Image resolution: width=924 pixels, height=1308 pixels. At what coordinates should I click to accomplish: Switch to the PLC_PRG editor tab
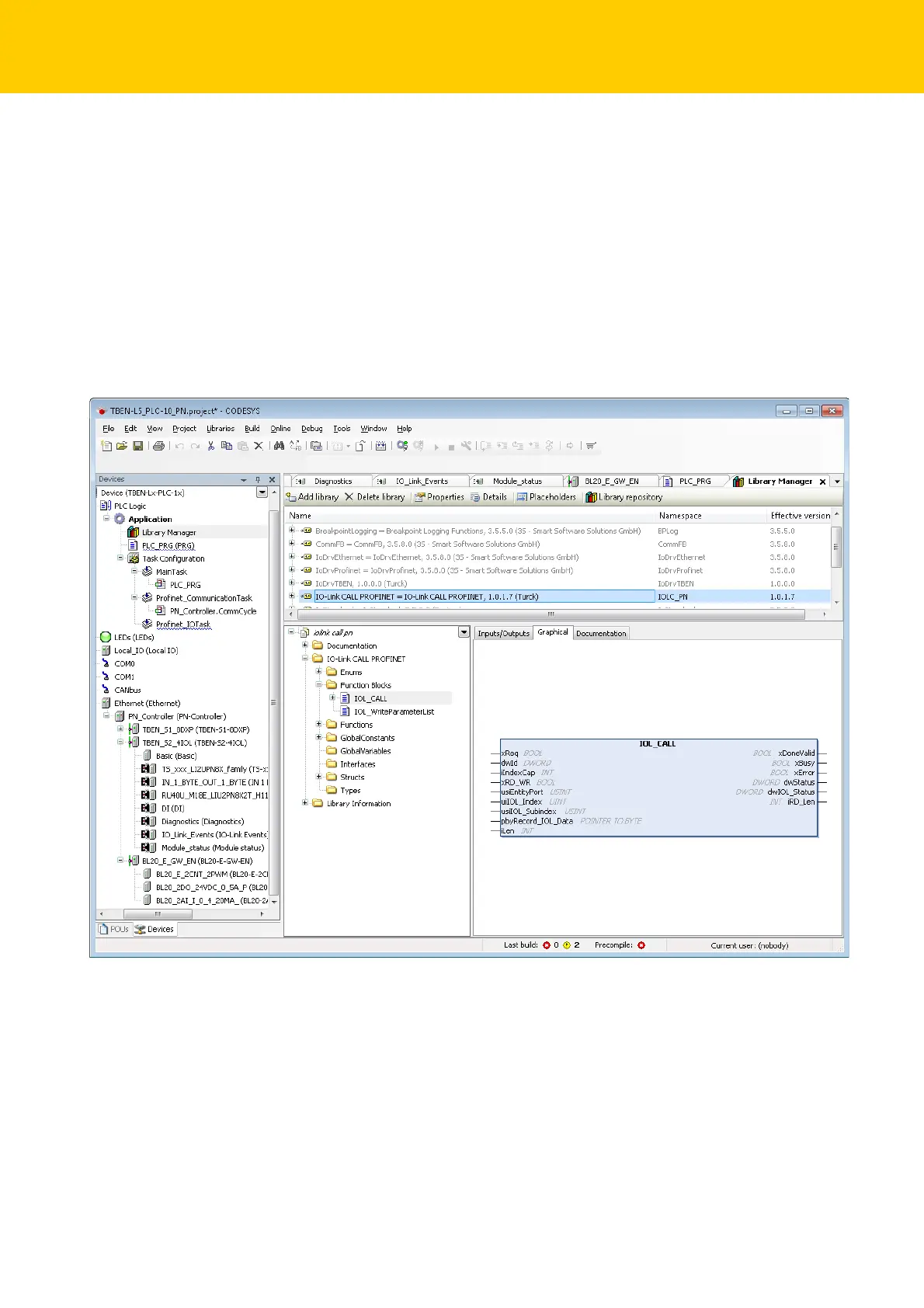(x=694, y=482)
